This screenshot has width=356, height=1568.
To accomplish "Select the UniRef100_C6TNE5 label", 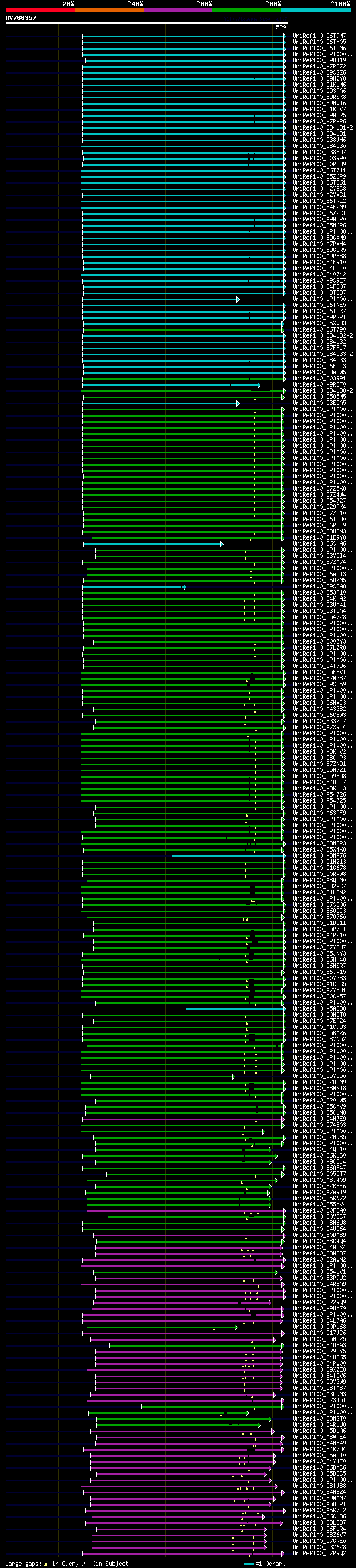I will click(x=319, y=305).
